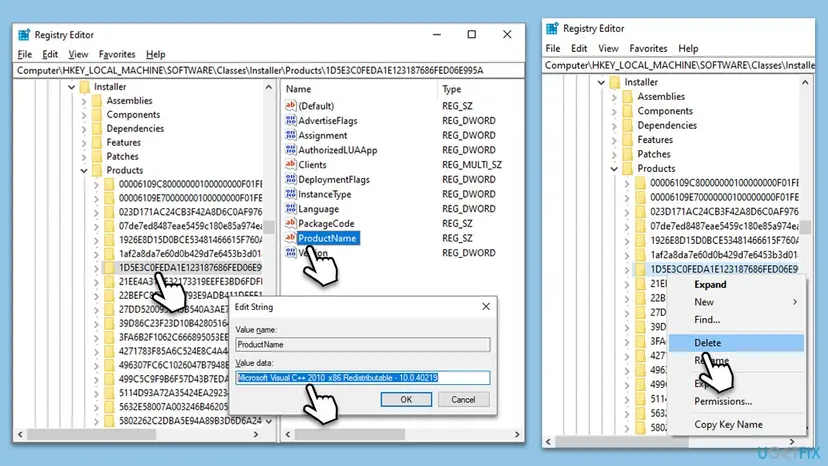The height and width of the screenshot is (466, 828).
Task: Open the View menu in right window
Action: coord(608,49)
